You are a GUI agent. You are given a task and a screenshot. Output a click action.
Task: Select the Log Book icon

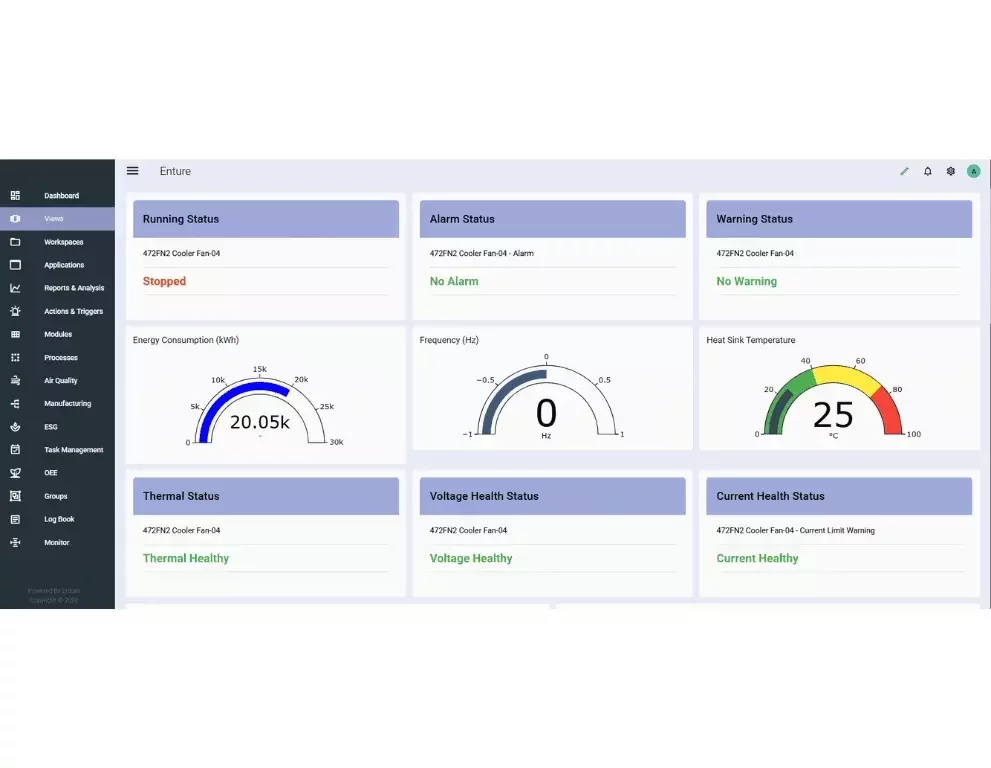(17, 518)
